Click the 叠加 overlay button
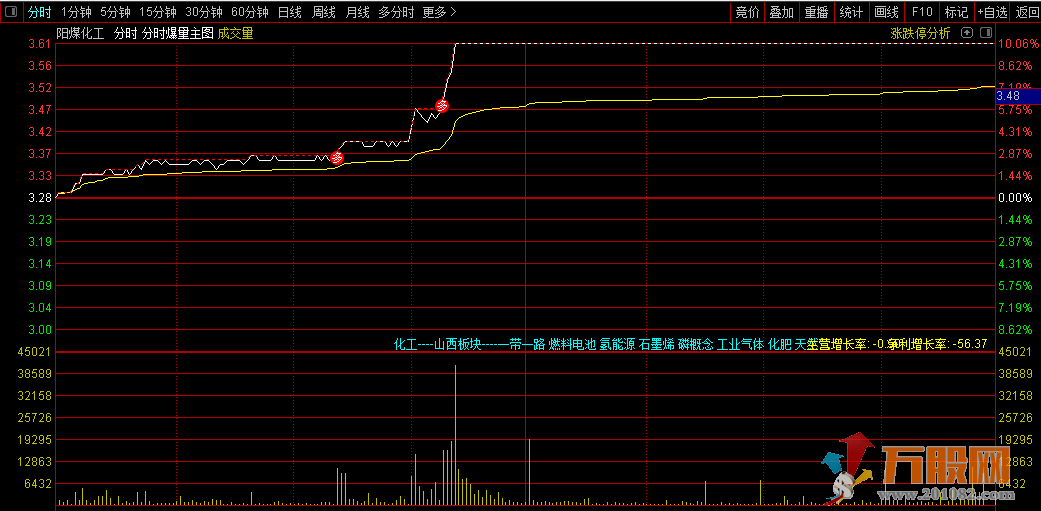Viewport: 1041px width, 511px height. [x=781, y=12]
